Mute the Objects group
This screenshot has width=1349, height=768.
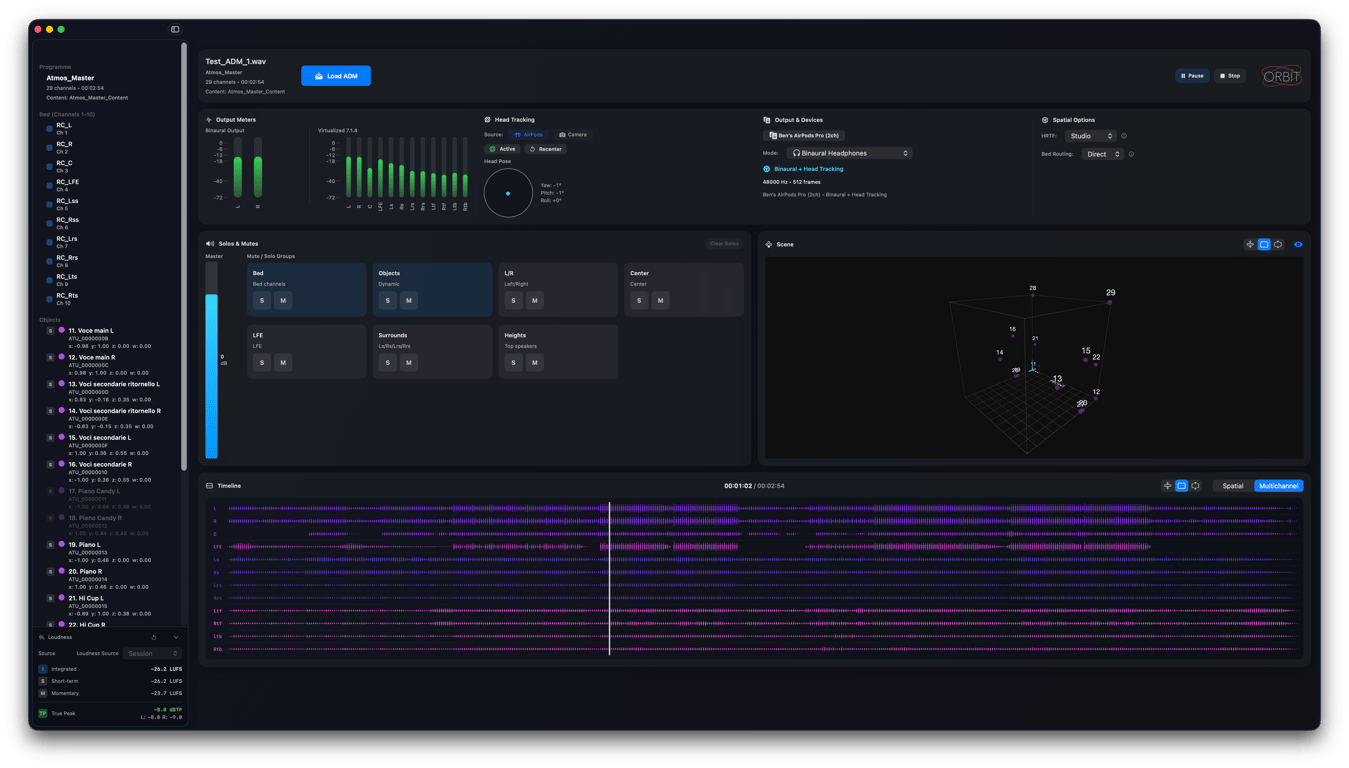(408, 299)
